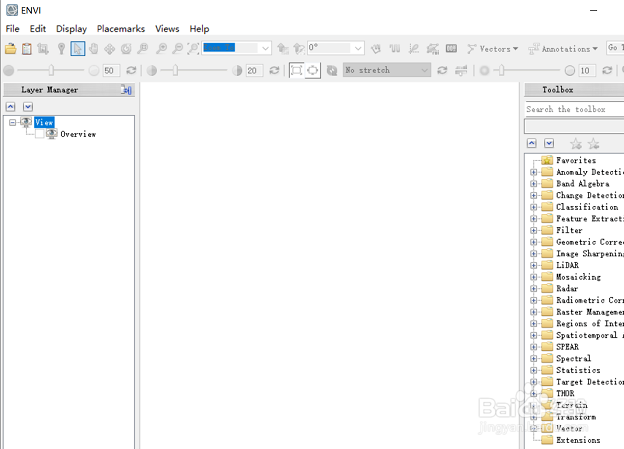This screenshot has width=624, height=449.
Task: Open the Extensions folder
Action: pyautogui.click(x=571, y=440)
